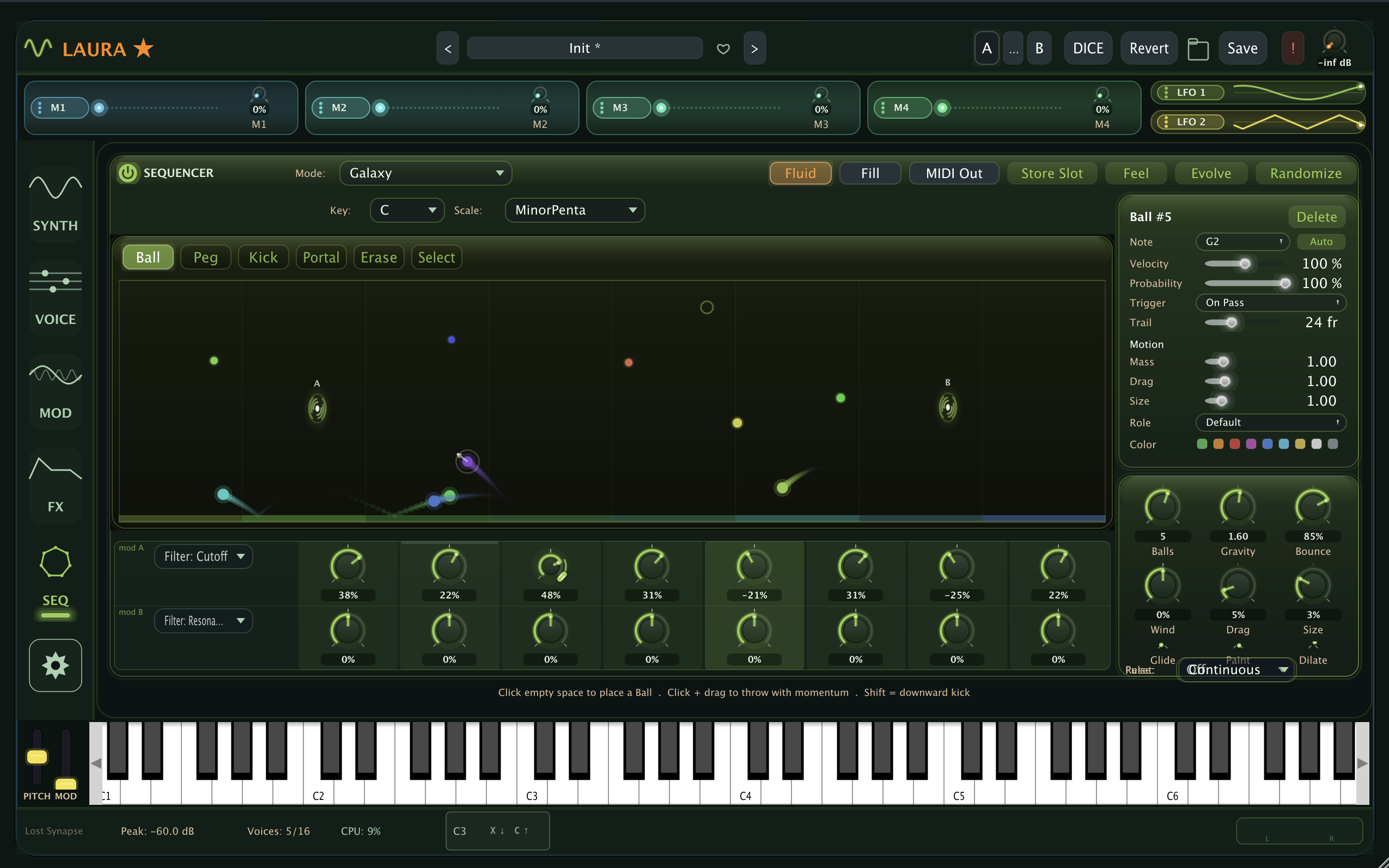Toggle the M4 macro enable dot

[942, 108]
